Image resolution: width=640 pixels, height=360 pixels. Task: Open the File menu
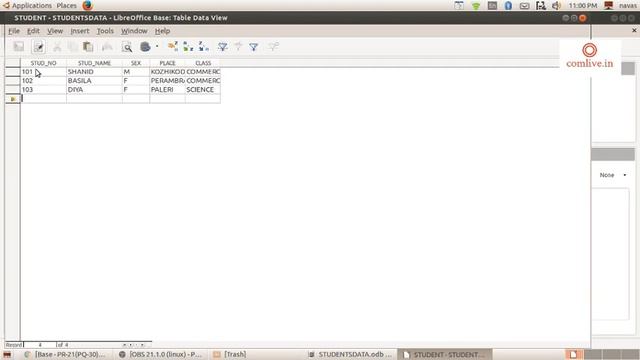(x=14, y=31)
